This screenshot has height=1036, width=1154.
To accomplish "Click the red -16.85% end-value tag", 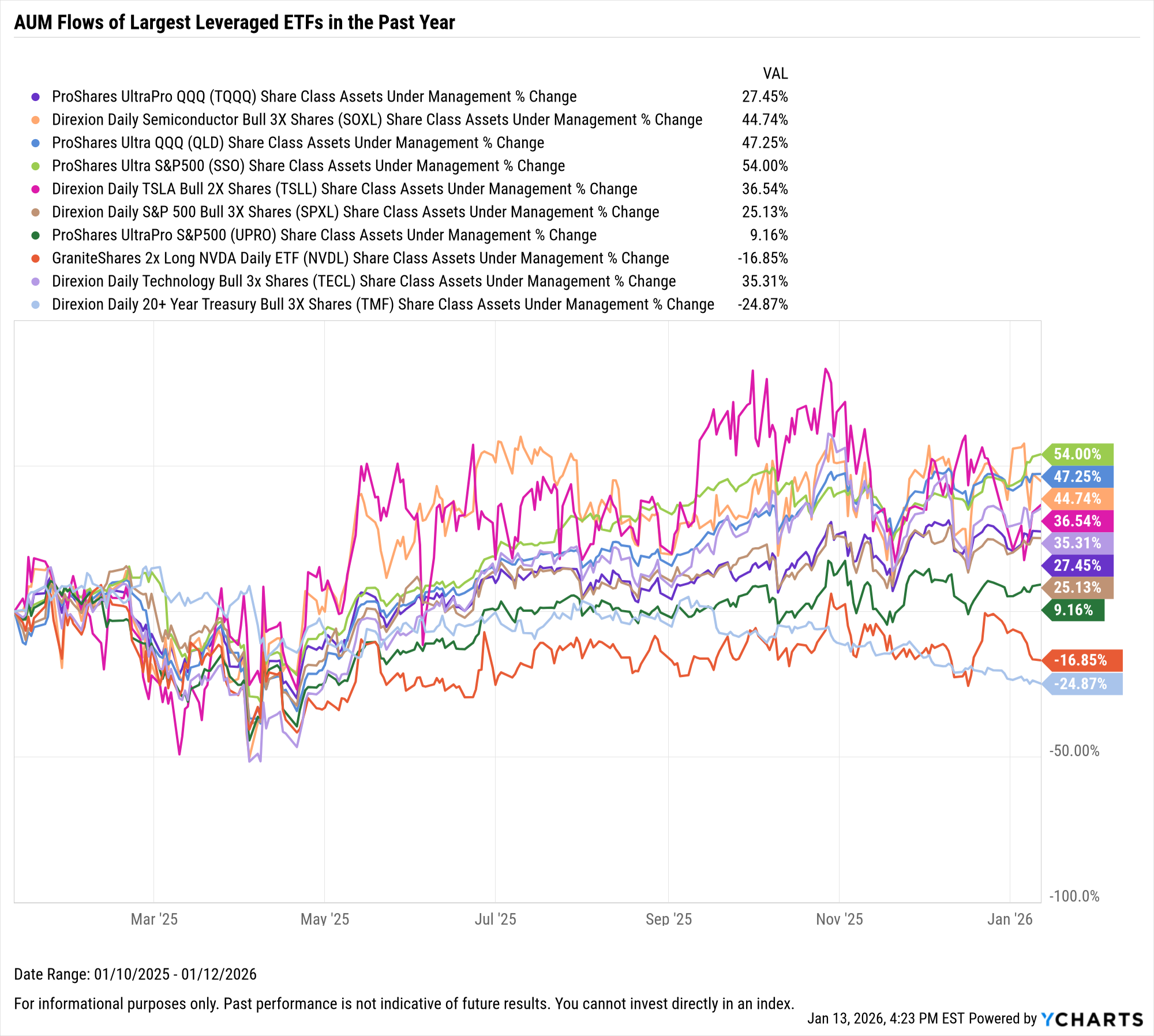I will (1080, 660).
